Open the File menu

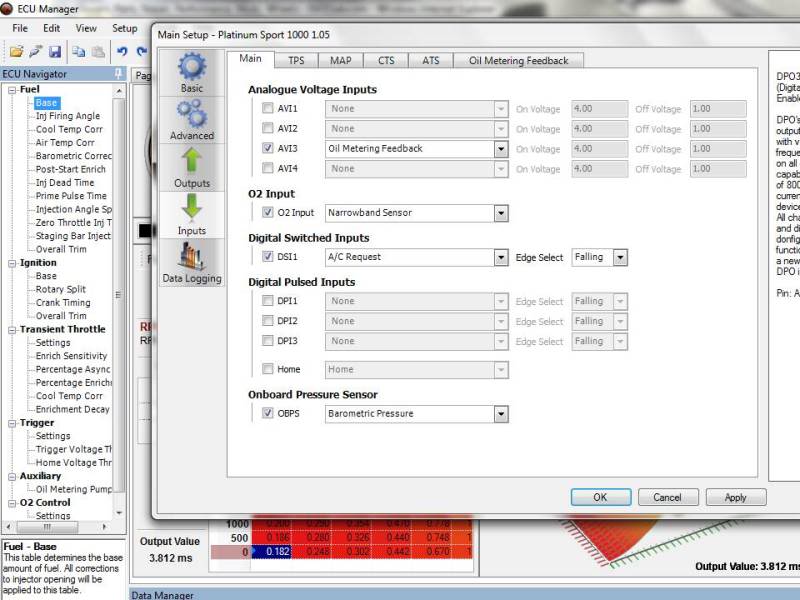[x=20, y=29]
